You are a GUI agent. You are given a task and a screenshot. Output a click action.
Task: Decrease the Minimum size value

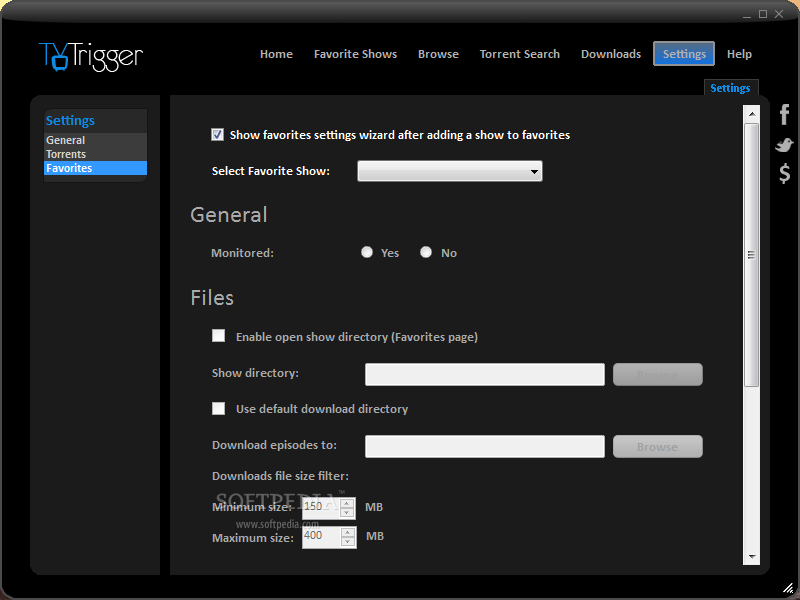tap(347, 513)
